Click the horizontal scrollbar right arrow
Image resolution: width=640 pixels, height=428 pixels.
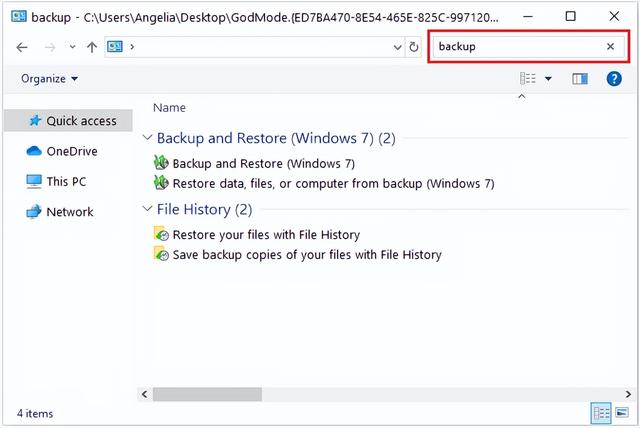pyautogui.click(x=628, y=394)
